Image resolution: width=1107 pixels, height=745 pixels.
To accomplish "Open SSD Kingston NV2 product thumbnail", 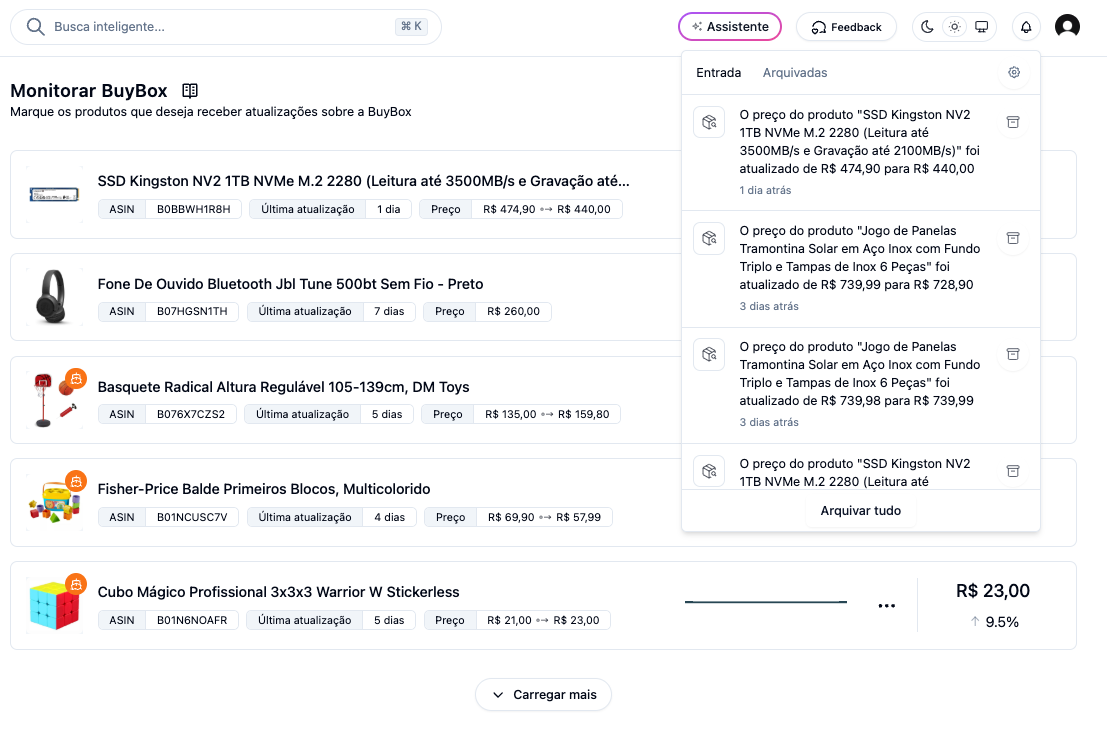I will 54,194.
